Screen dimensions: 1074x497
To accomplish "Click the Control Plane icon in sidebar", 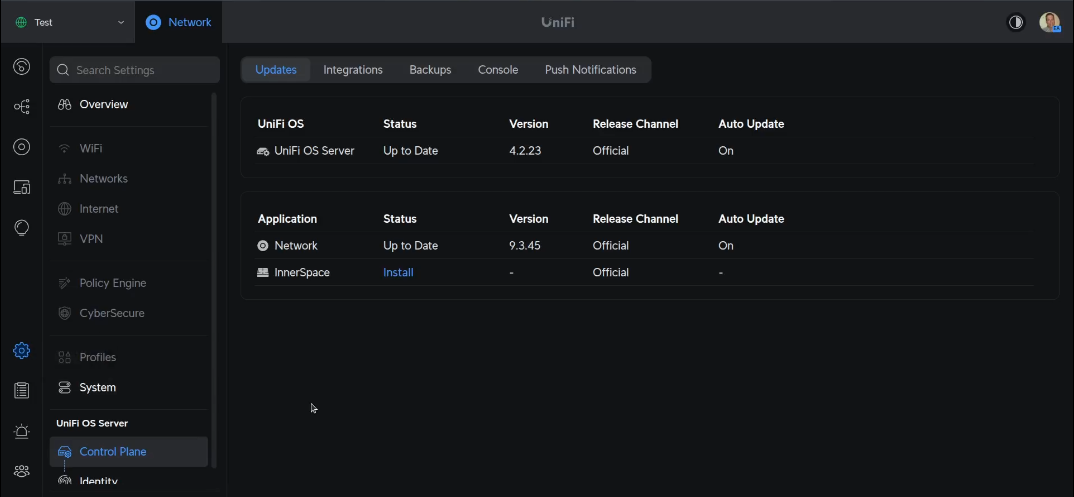I will tap(64, 452).
